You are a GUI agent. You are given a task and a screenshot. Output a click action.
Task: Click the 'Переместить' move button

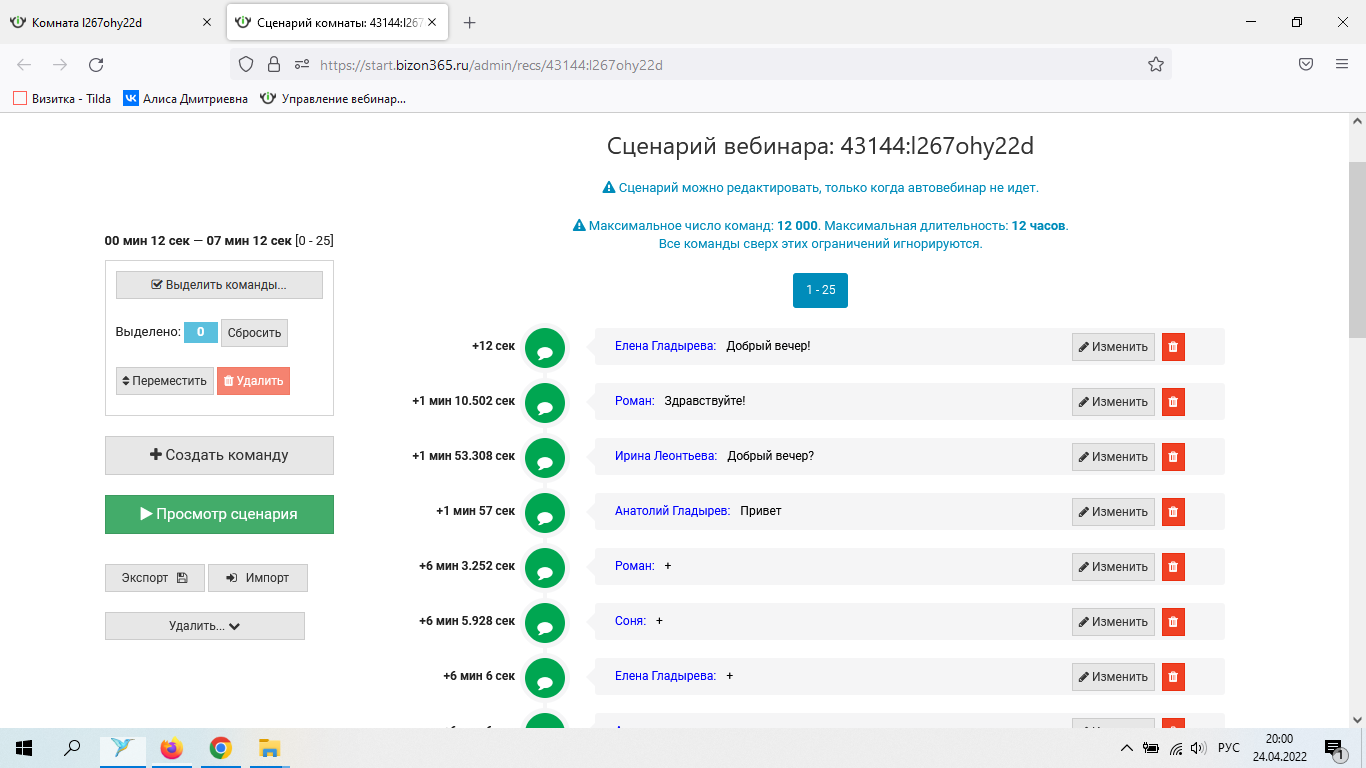[164, 381]
